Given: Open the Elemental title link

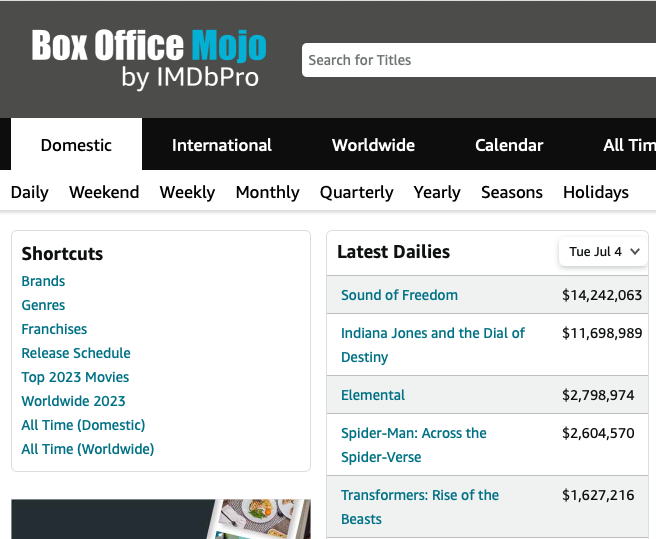Looking at the screenshot, I should click(x=373, y=395).
